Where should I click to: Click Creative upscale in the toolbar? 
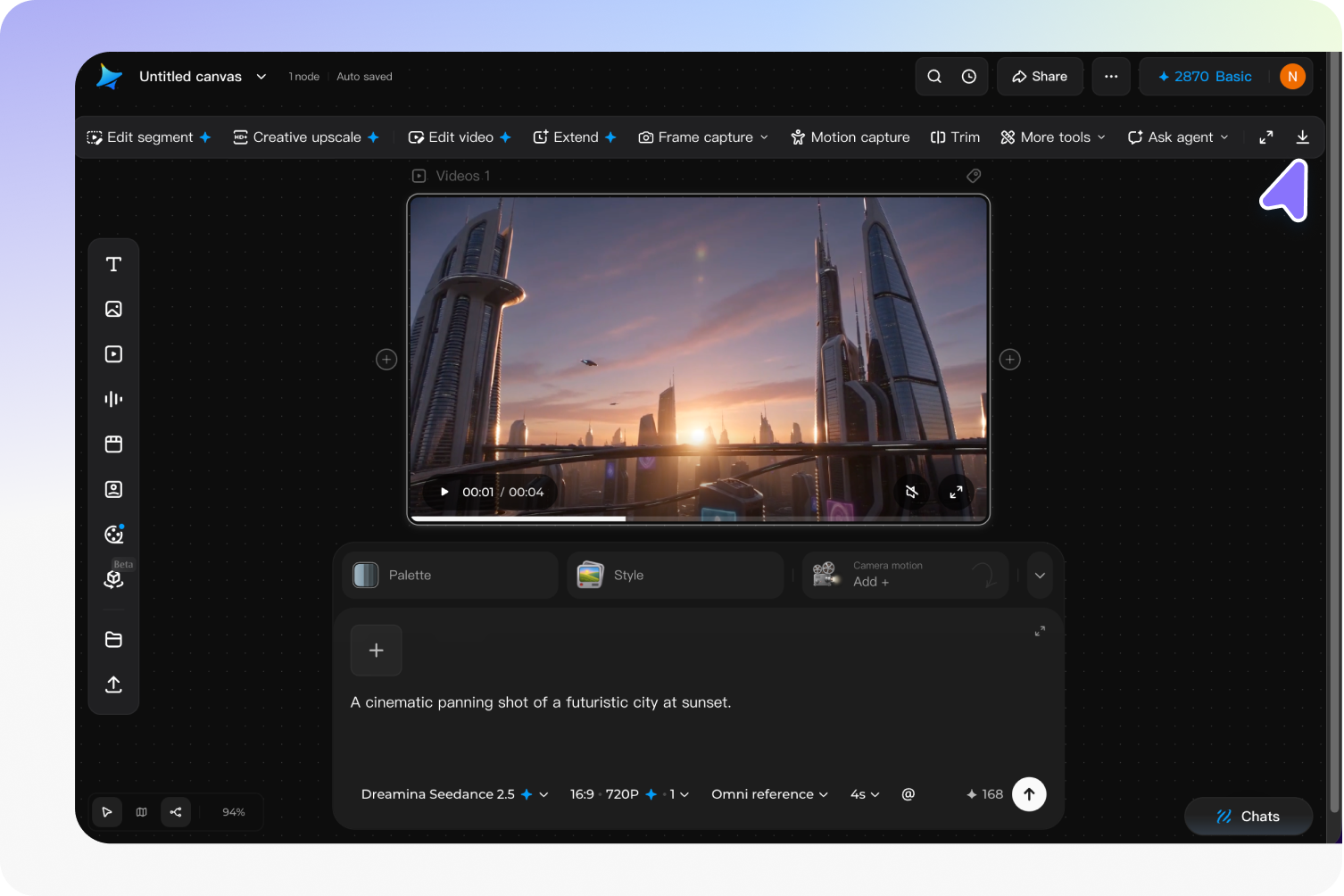(306, 137)
